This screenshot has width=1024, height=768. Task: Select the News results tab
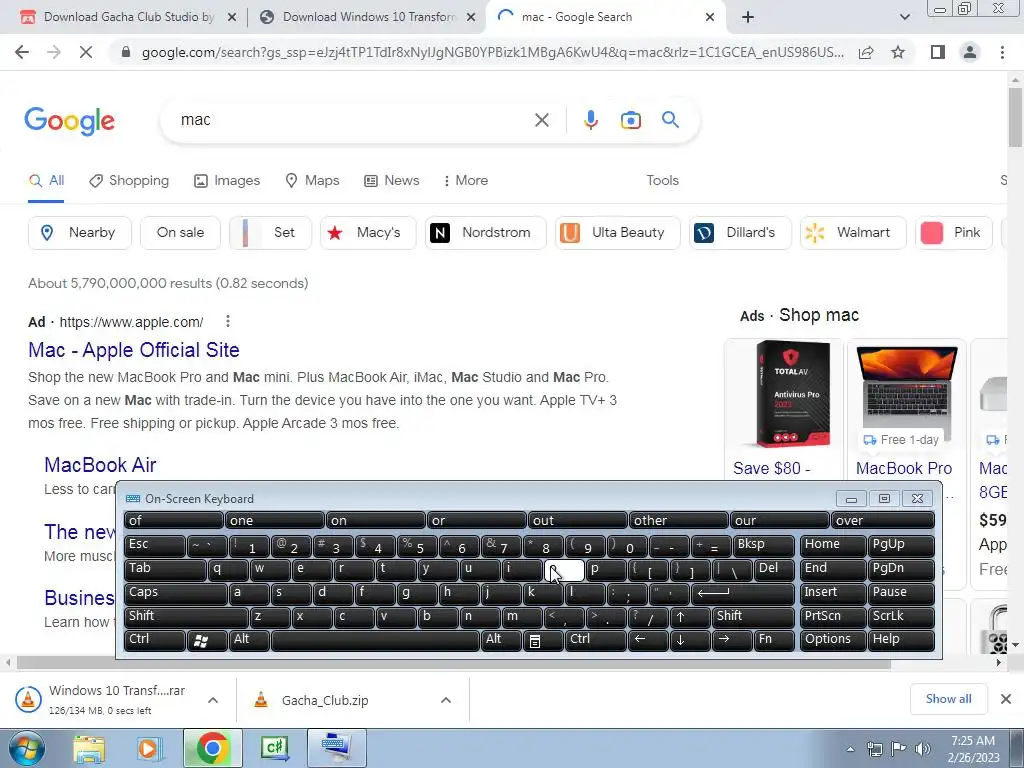click(x=392, y=181)
